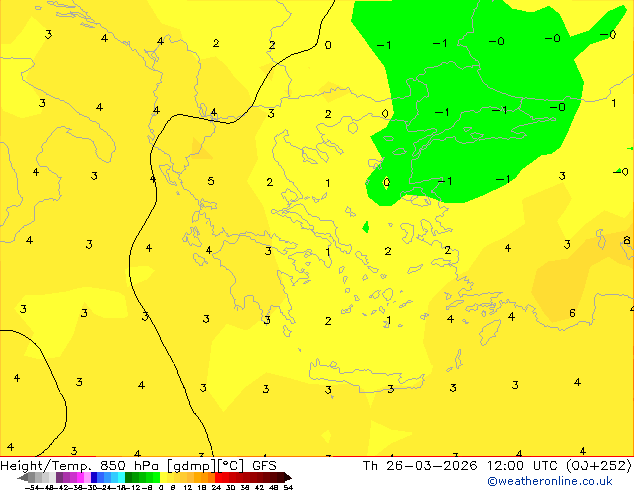Click the gray left arrow end of legend
This screenshot has height=490, width=634.
click(23, 477)
